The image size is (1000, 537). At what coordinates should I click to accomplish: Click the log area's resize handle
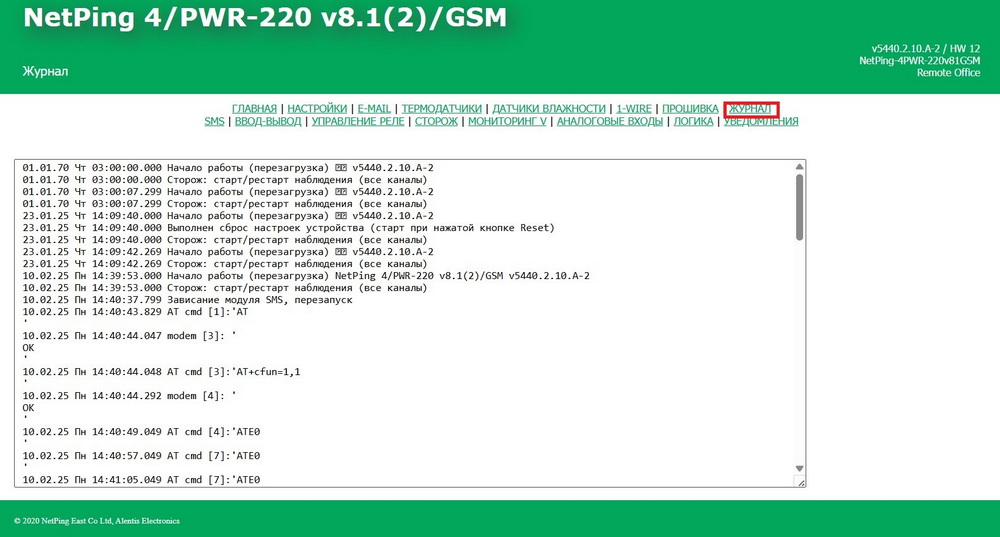[x=799, y=482]
